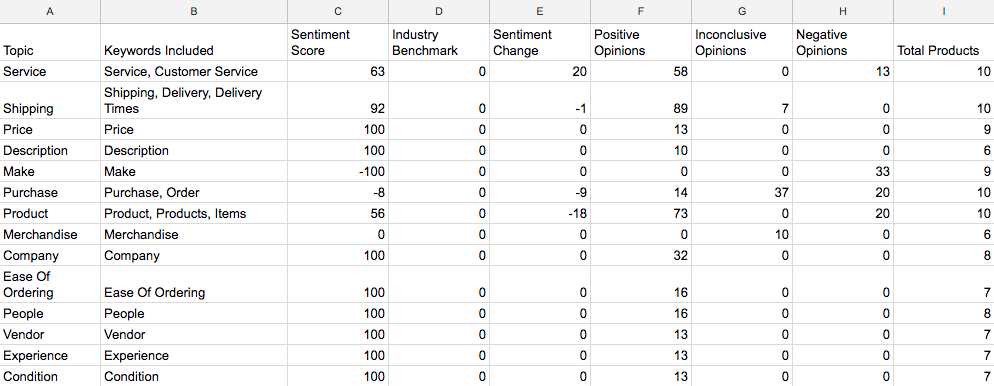Click the Industry Benchmark header cell

[439, 42]
